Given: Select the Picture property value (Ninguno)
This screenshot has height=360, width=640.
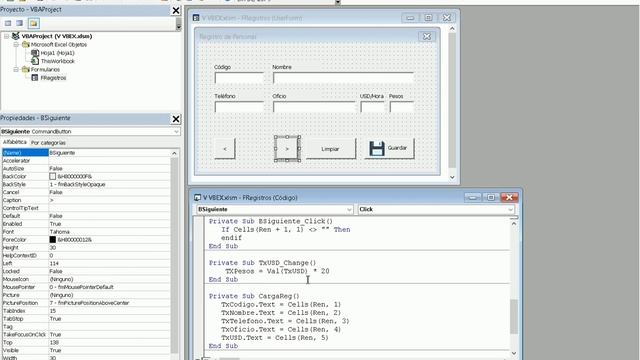Looking at the screenshot, I should tap(109, 295).
